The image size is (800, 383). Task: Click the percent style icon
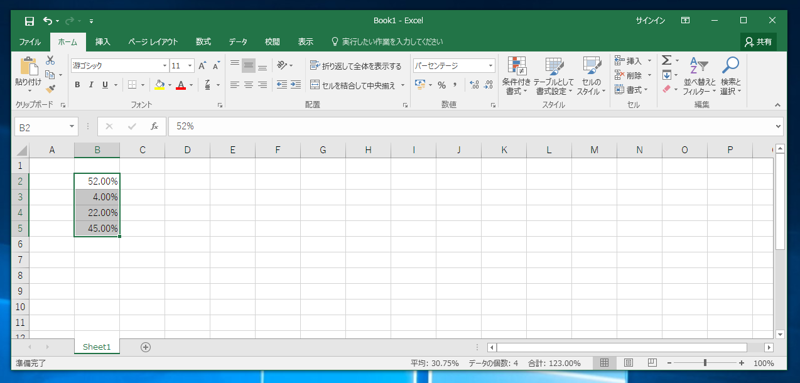pyautogui.click(x=441, y=85)
